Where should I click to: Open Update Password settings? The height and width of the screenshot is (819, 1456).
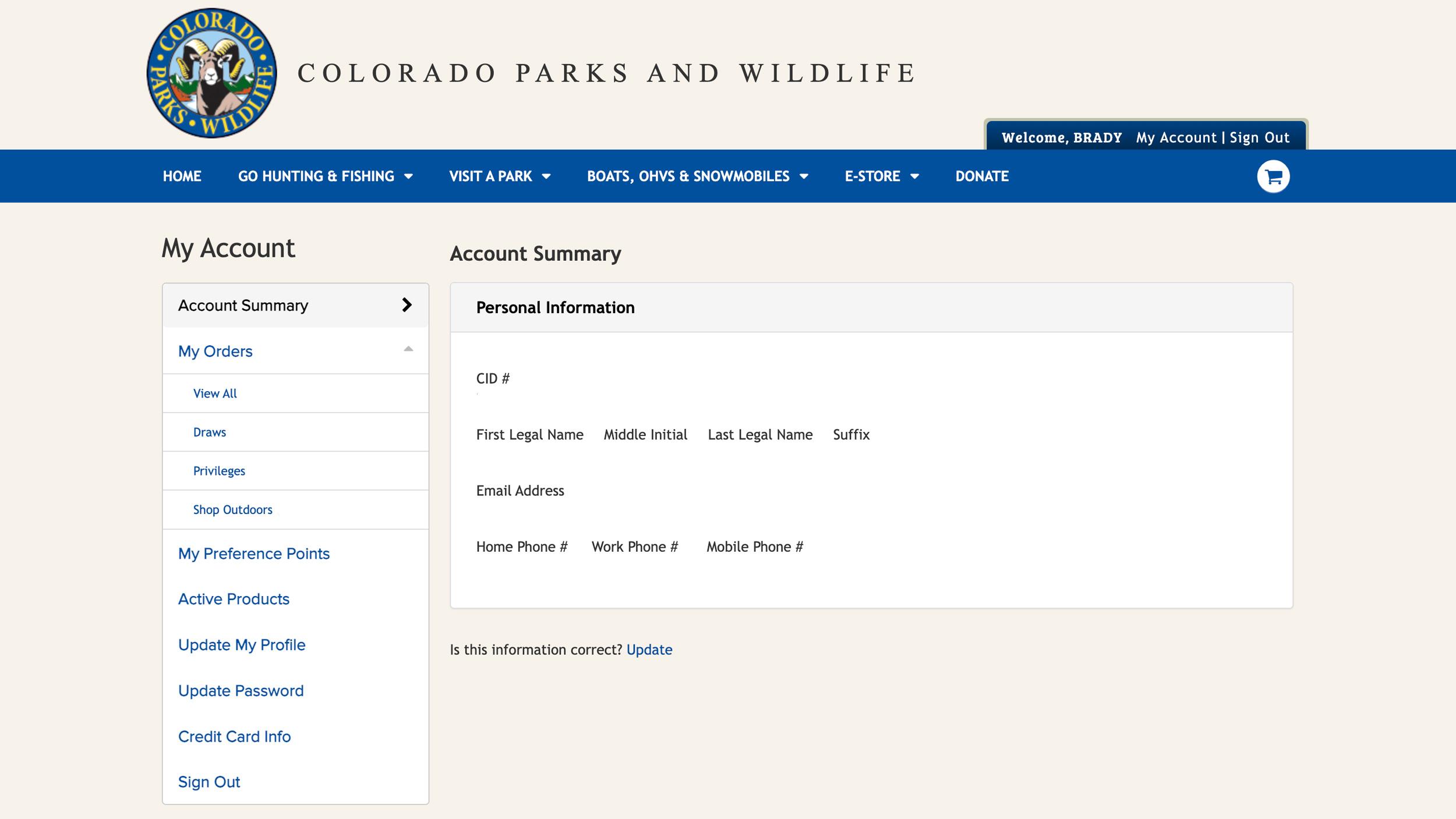[x=241, y=690]
